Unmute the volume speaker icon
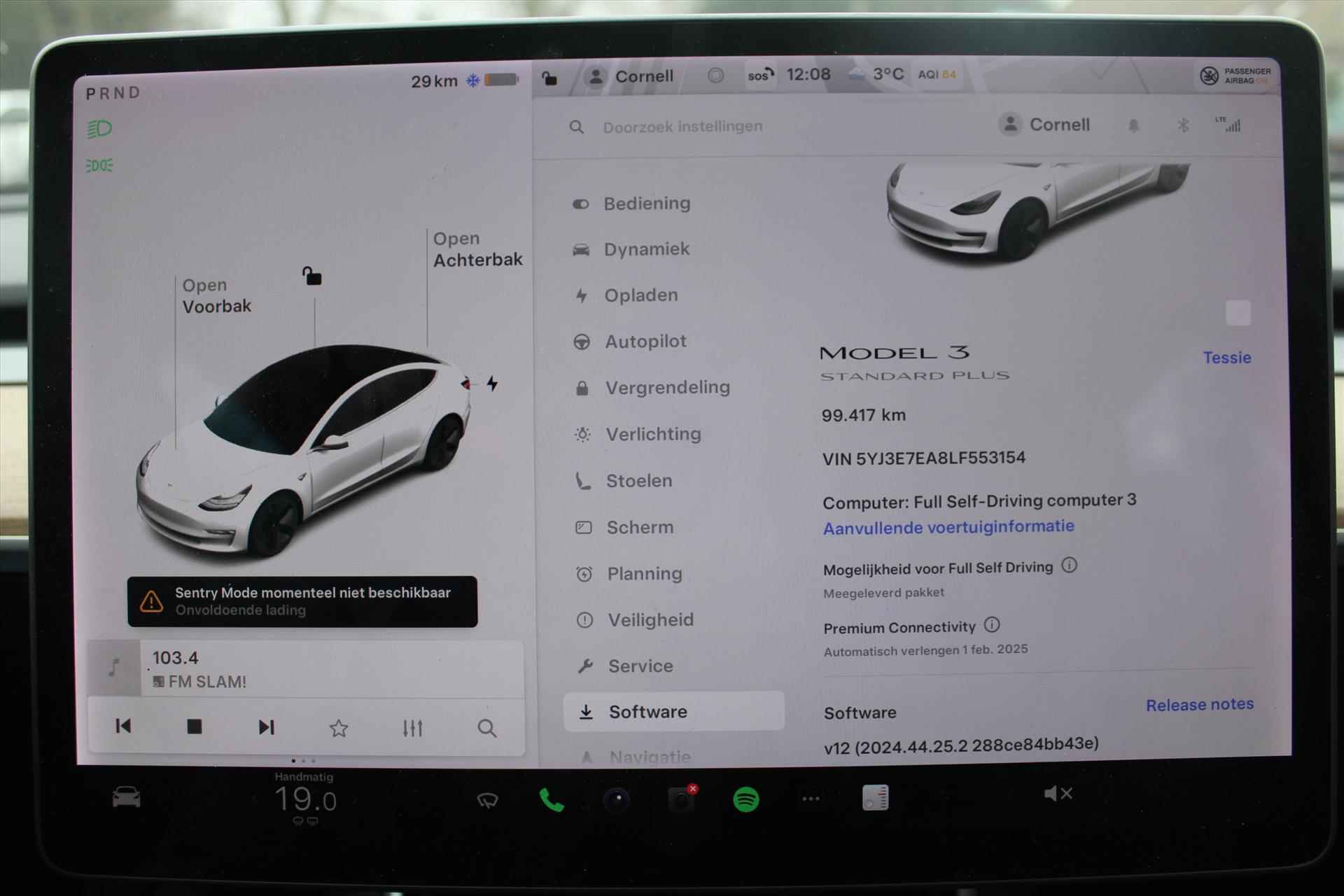 (1058, 793)
